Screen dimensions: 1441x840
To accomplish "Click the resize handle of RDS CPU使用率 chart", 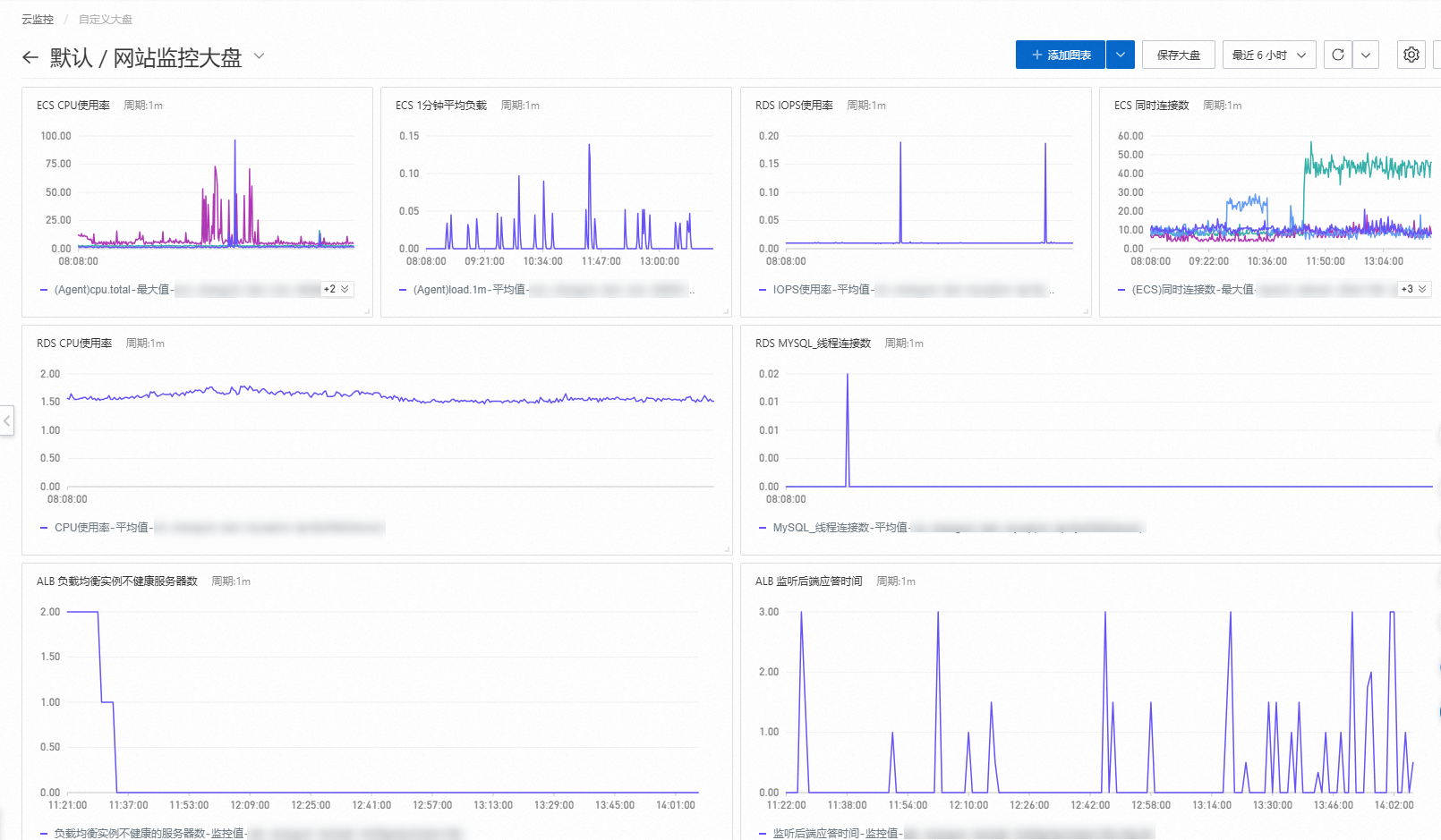I will click(x=728, y=549).
